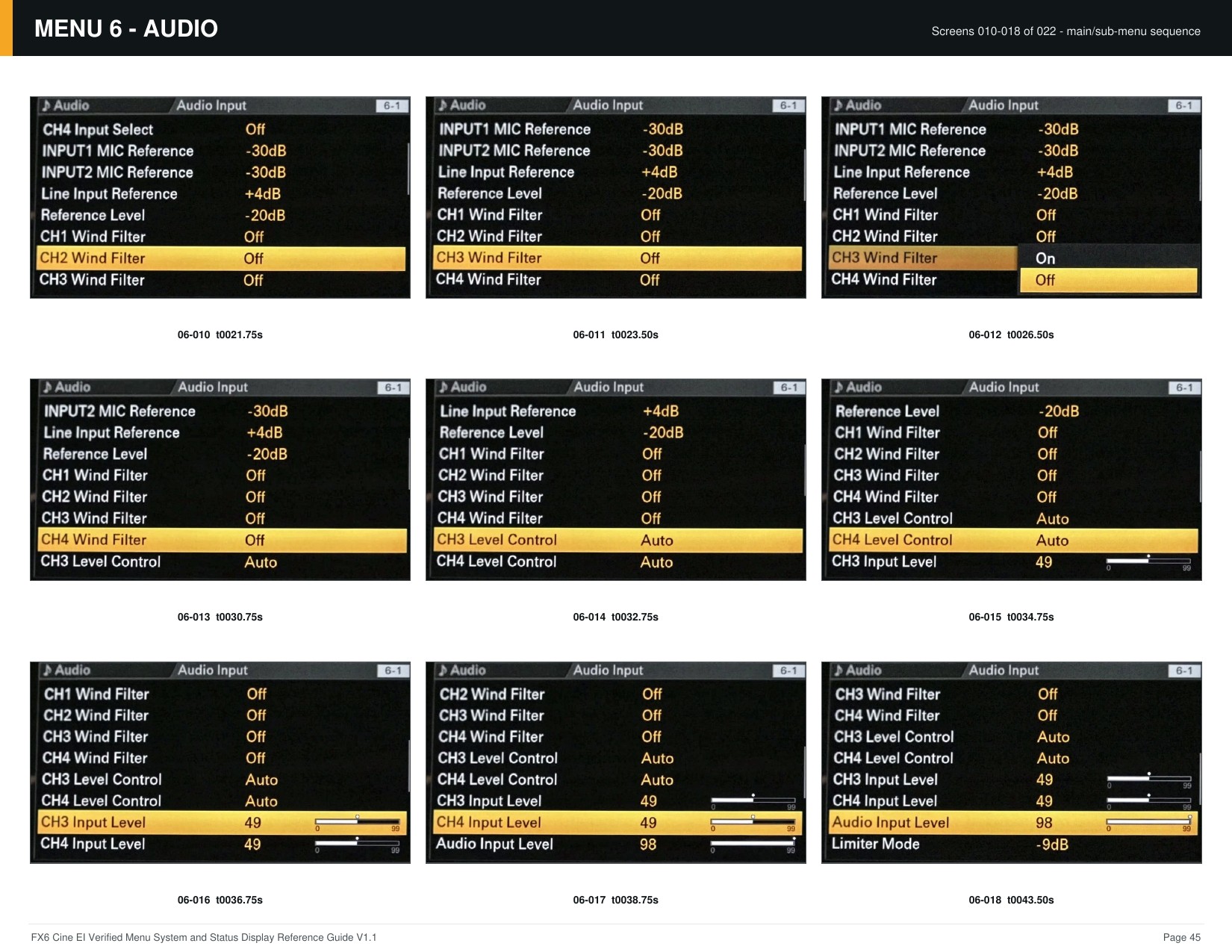Click the +4dB value in screen 06-012
The image size is (1232, 952).
1054,172
